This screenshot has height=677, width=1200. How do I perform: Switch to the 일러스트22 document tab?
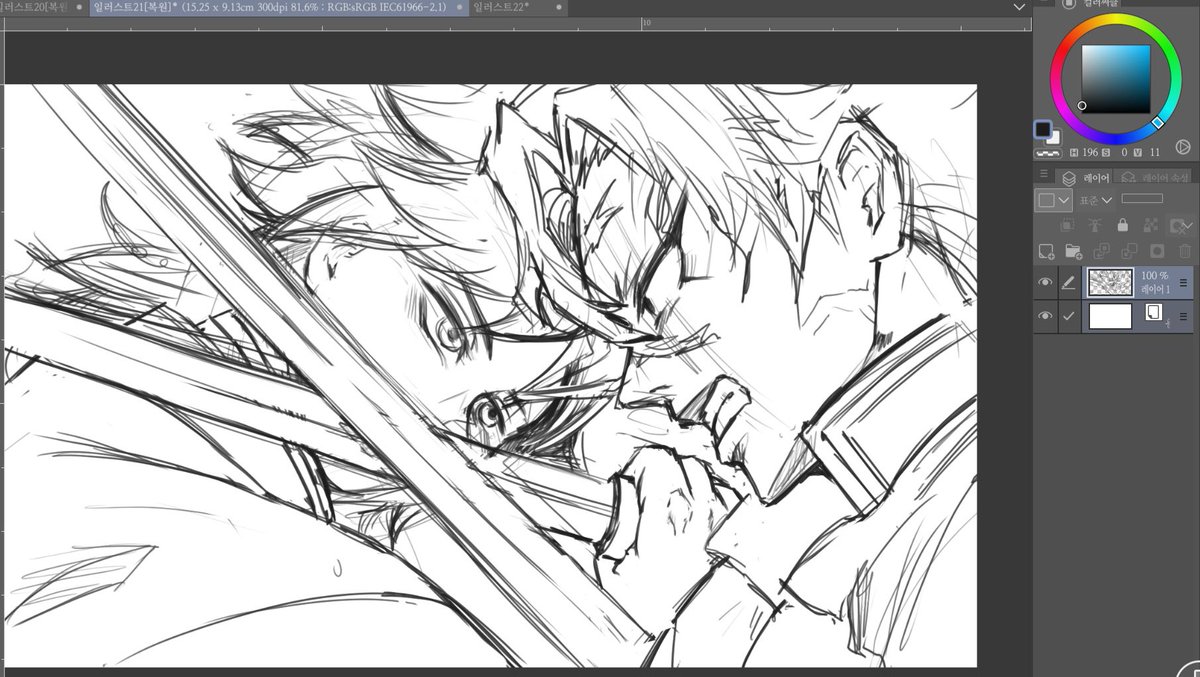pyautogui.click(x=518, y=7)
